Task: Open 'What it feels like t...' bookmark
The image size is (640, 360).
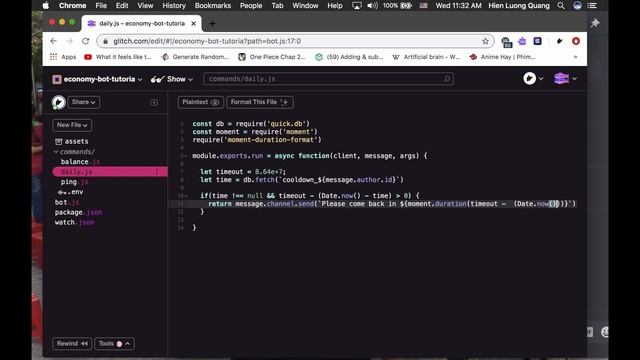Action: pos(118,57)
